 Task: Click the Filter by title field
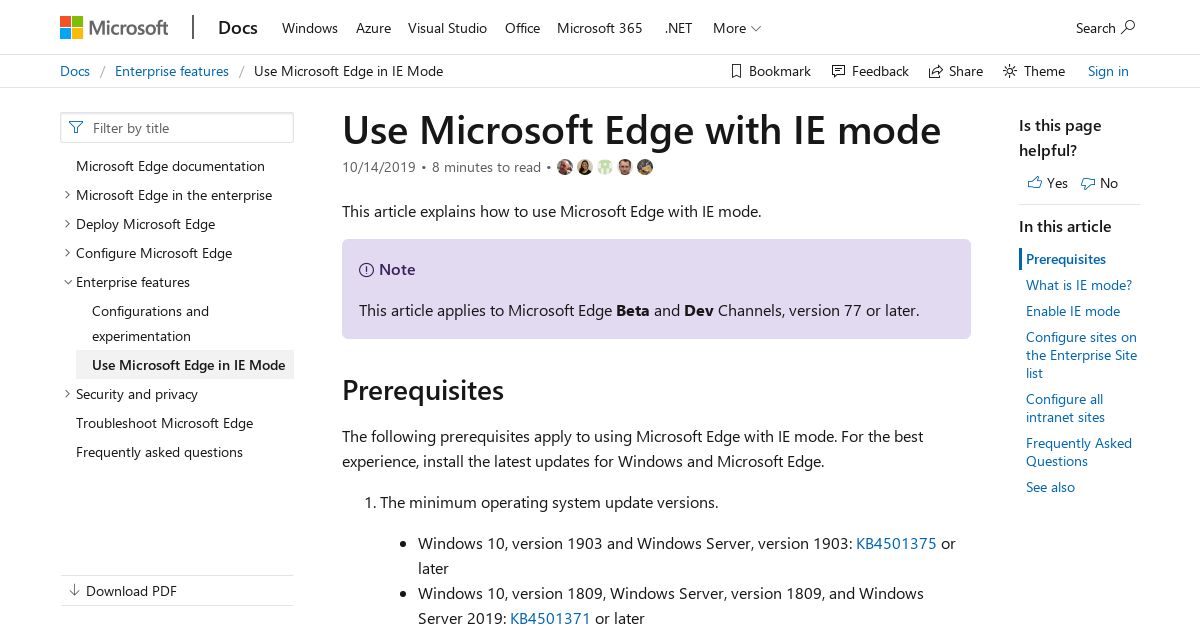tap(177, 128)
